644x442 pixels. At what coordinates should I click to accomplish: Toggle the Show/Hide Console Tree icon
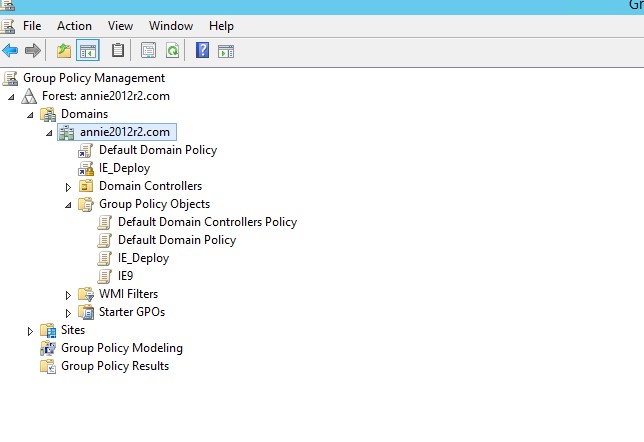[87, 50]
